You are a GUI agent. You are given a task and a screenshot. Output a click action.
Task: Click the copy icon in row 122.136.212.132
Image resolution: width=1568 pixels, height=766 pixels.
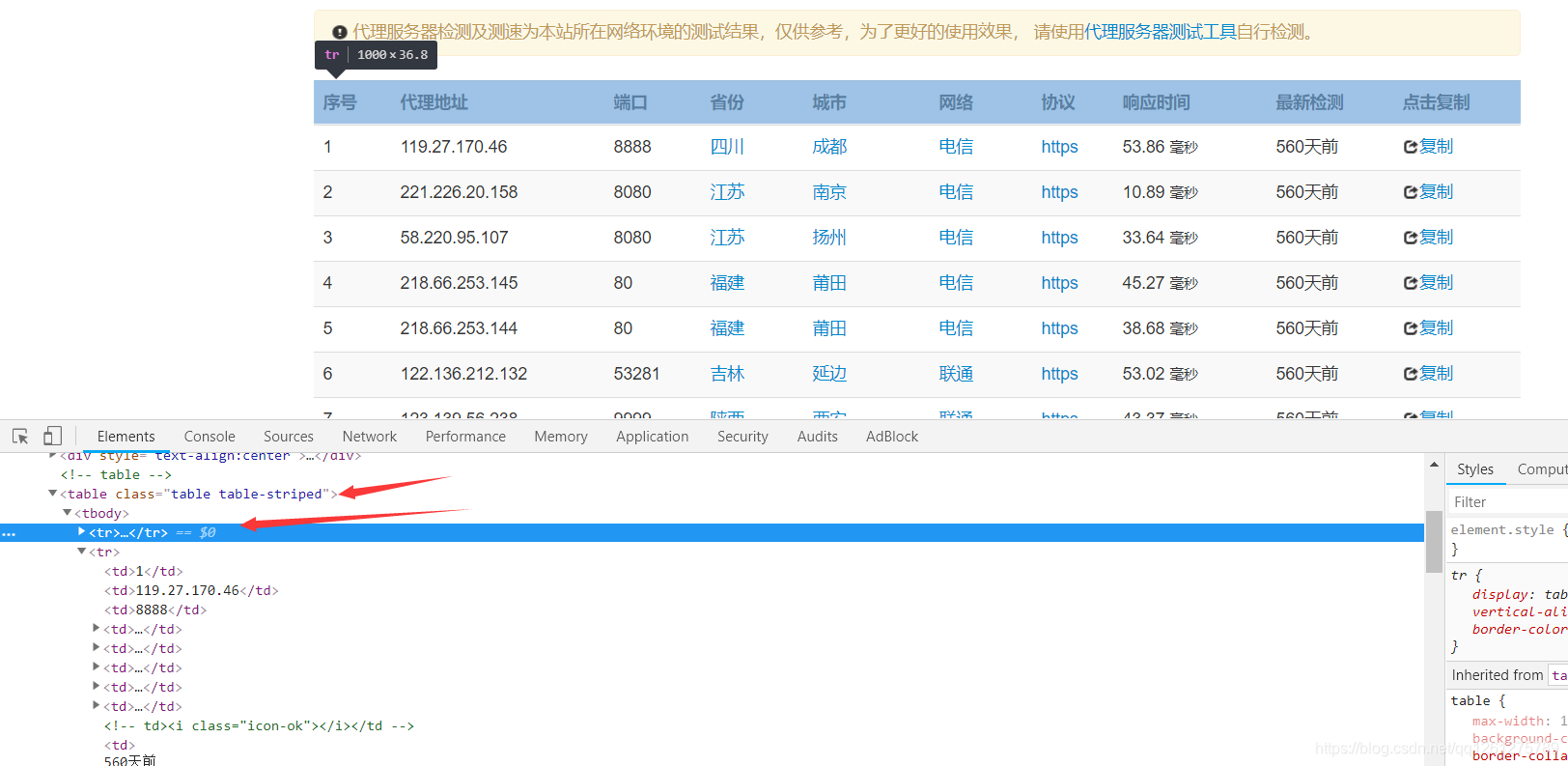(x=1410, y=374)
